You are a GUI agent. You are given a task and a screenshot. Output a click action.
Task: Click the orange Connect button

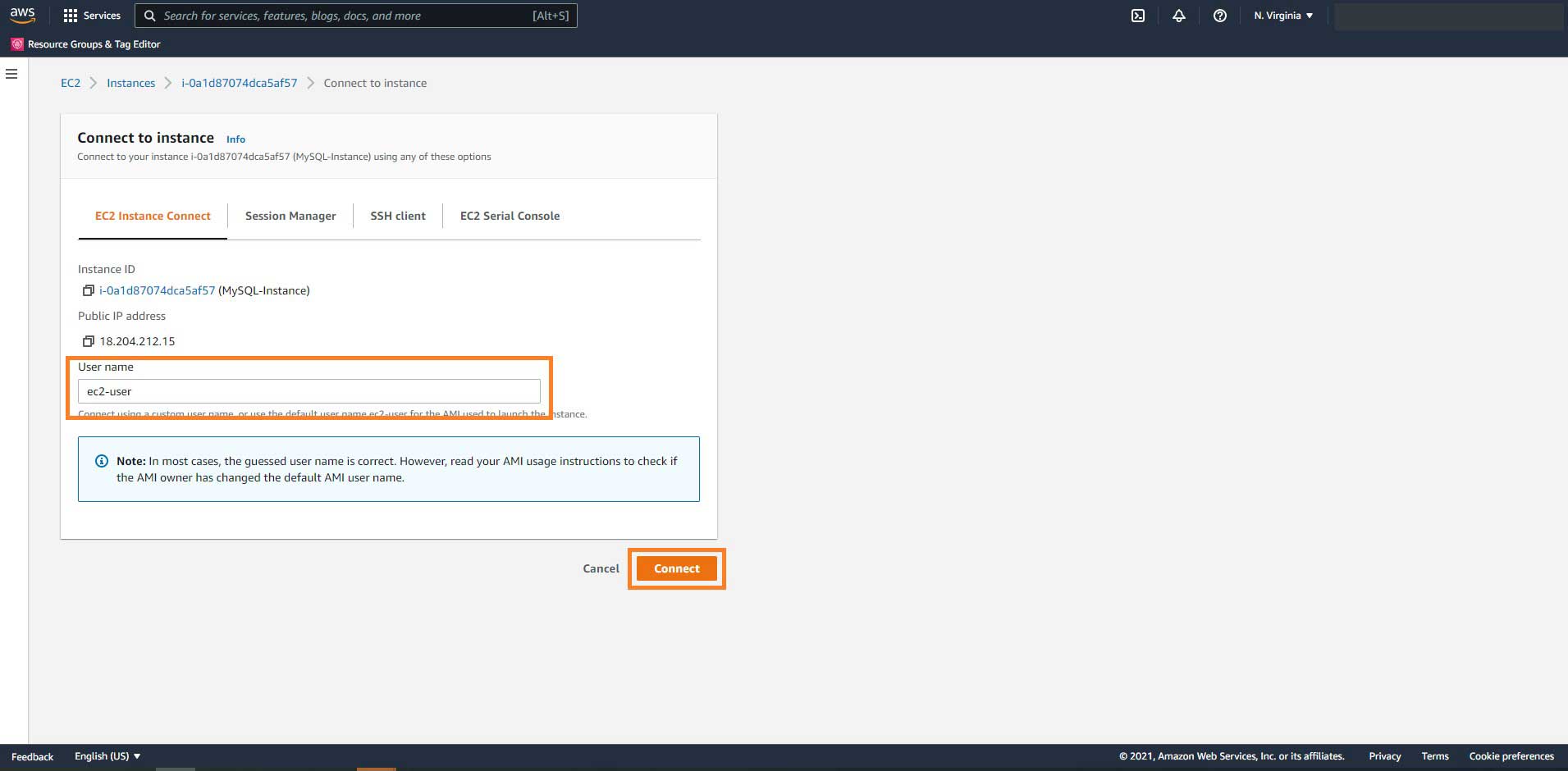tap(677, 568)
